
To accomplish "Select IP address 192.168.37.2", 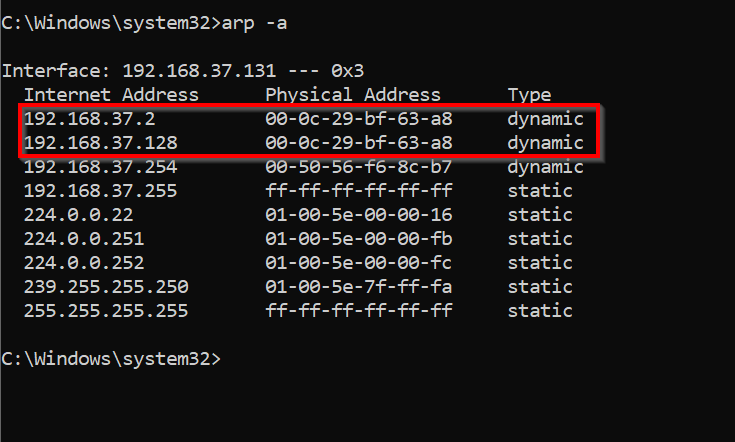I will (90, 119).
